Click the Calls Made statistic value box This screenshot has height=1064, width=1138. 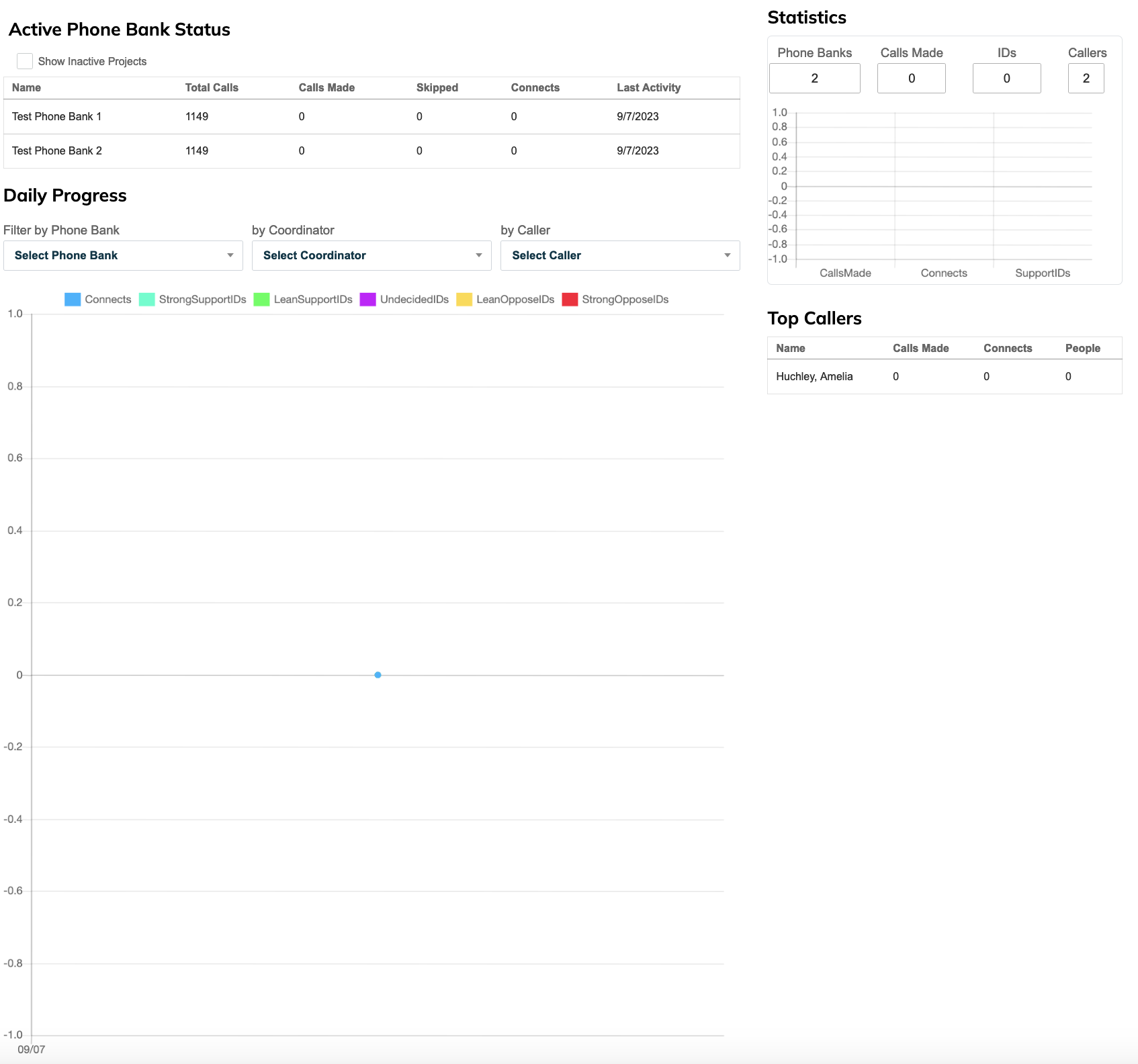tap(912, 78)
